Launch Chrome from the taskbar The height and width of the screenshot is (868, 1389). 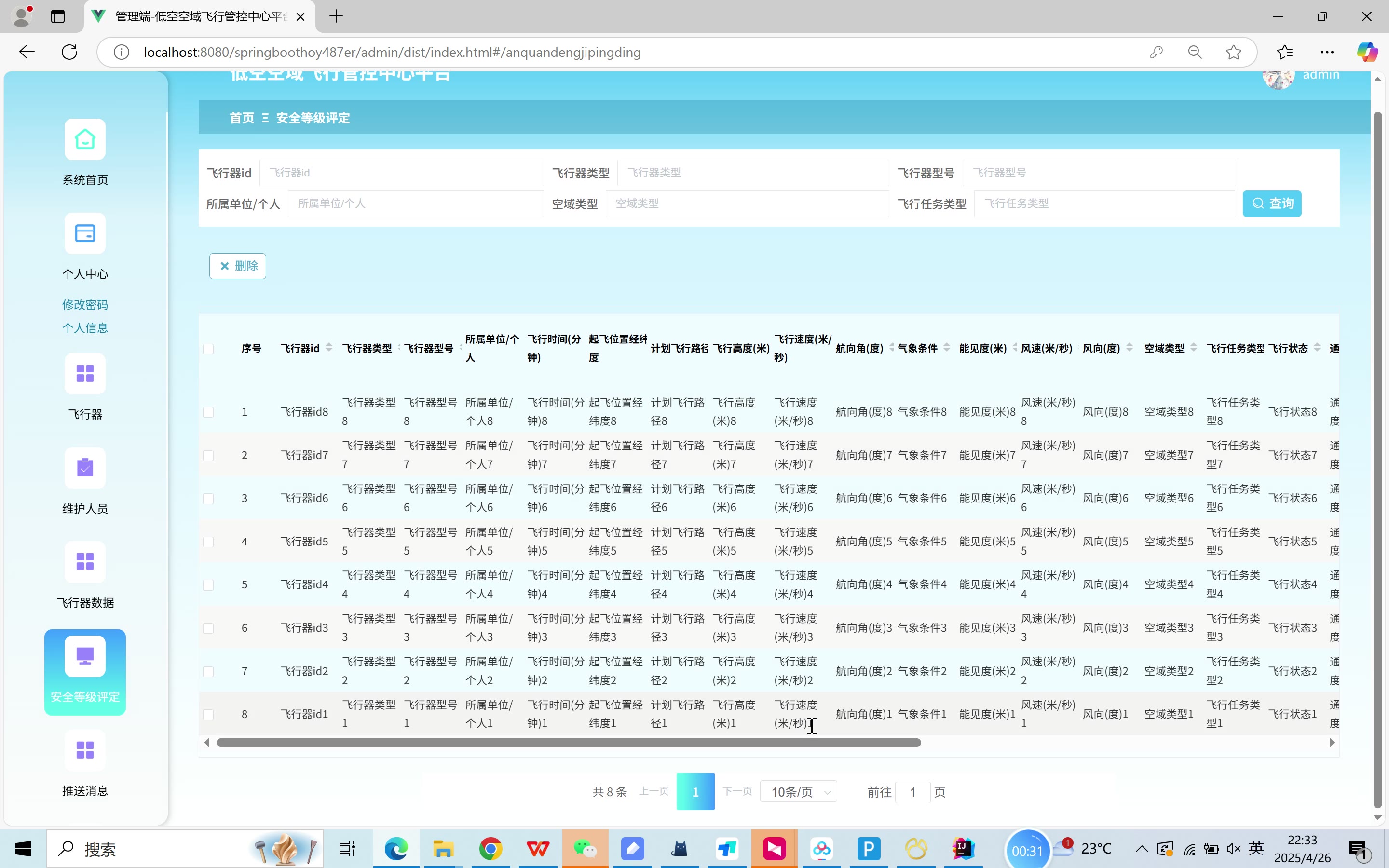[490, 849]
